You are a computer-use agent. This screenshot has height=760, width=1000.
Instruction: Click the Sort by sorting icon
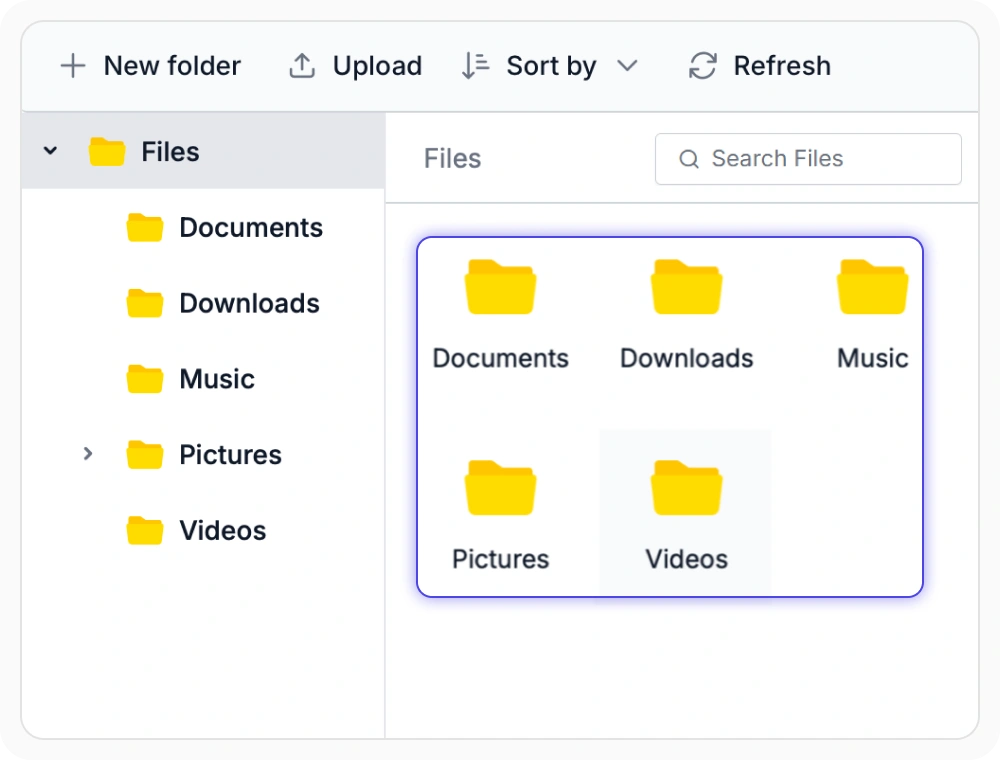(x=475, y=66)
